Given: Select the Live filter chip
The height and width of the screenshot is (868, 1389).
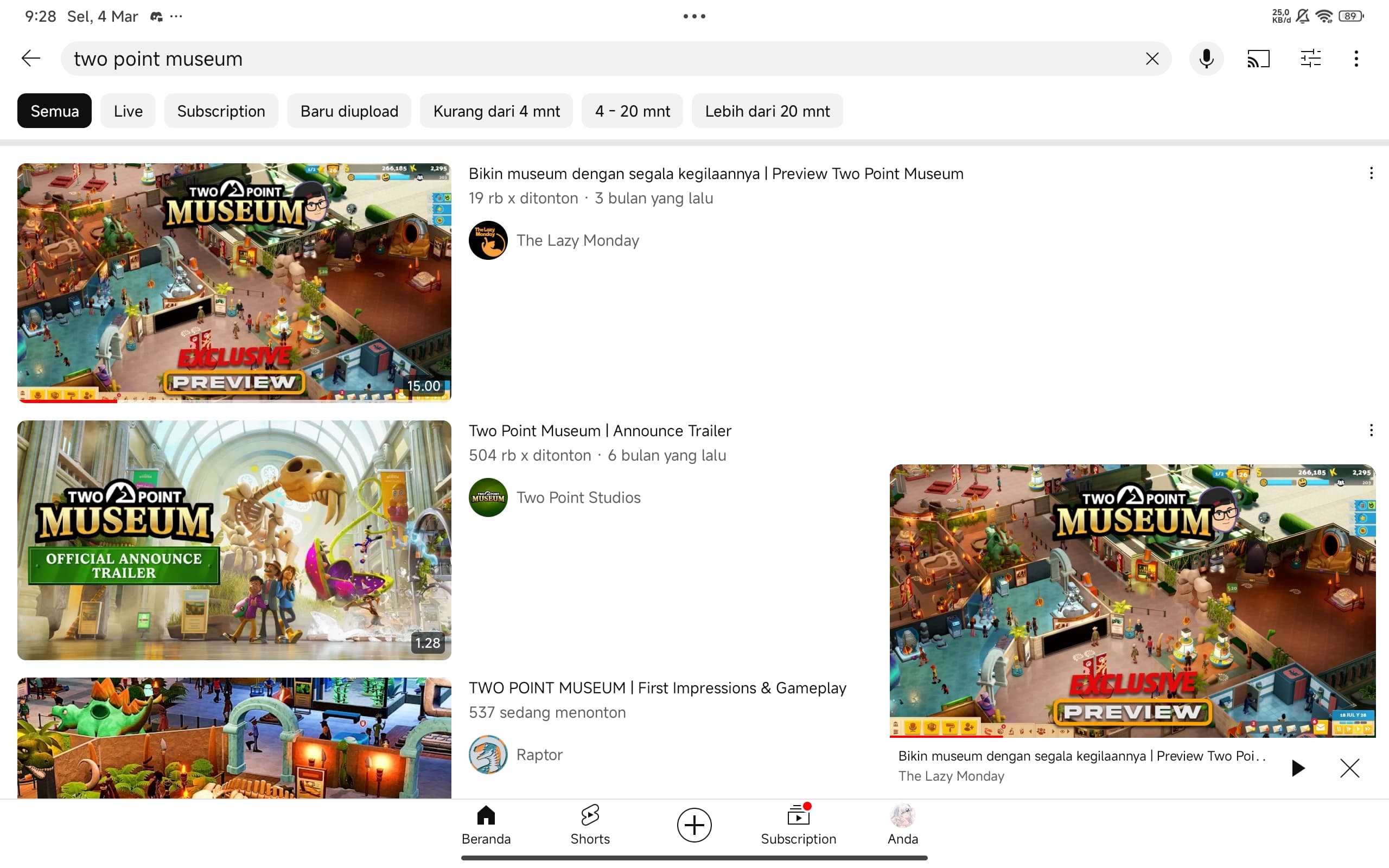Looking at the screenshot, I should (128, 111).
